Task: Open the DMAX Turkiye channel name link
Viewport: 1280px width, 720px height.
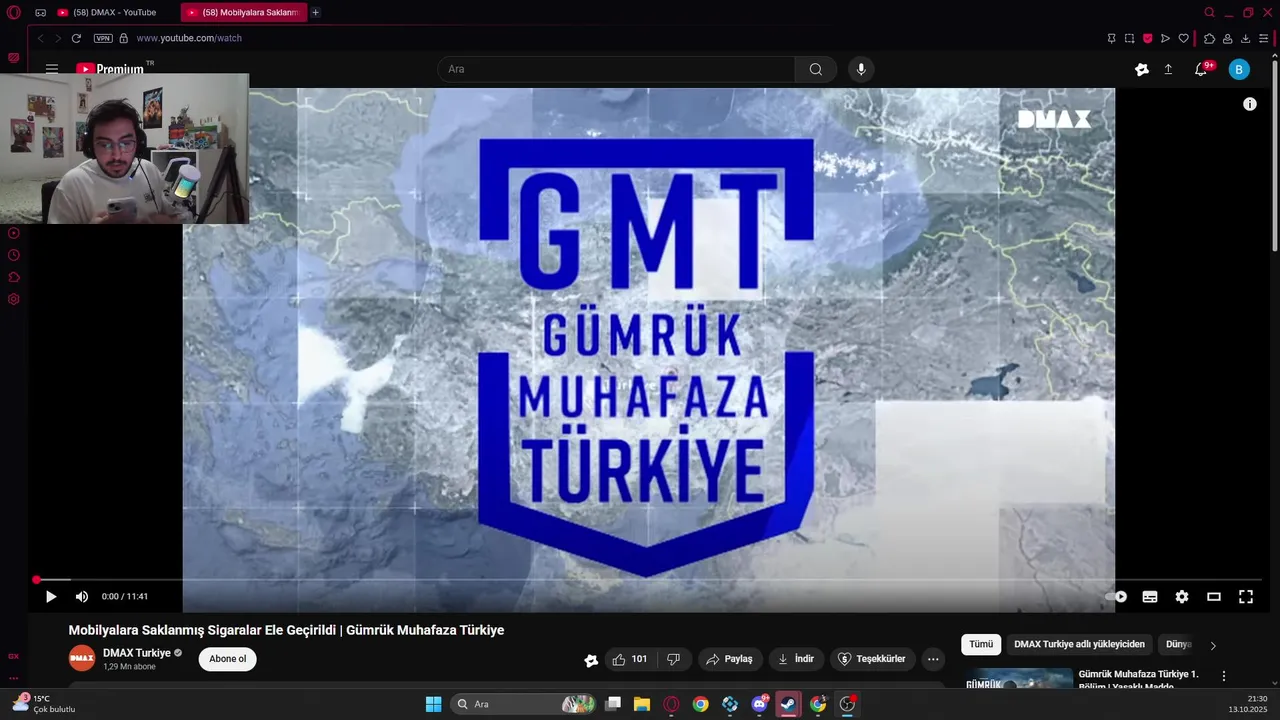Action: point(137,653)
